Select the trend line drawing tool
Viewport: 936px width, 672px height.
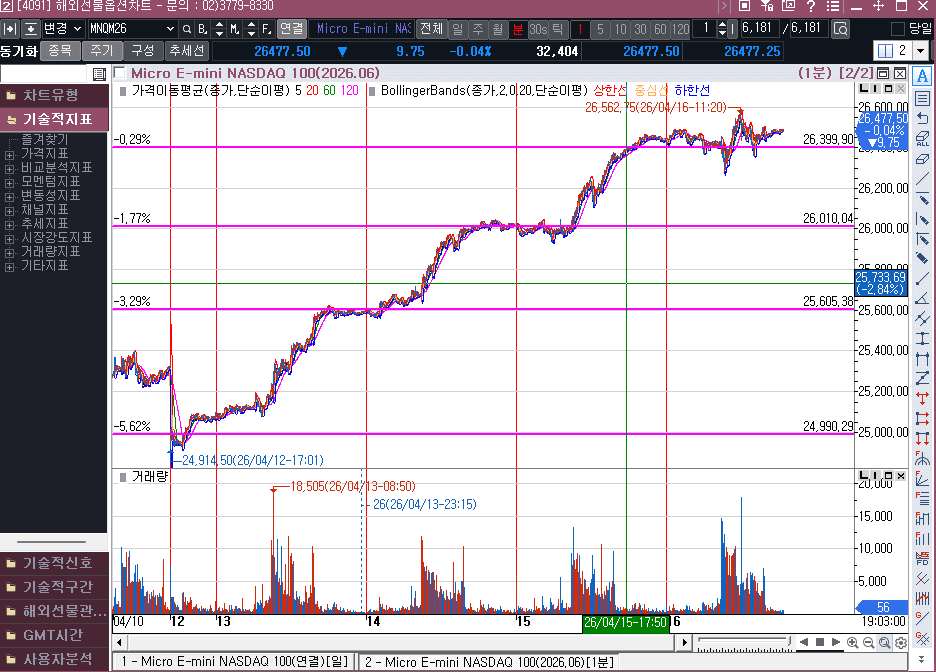922,178
